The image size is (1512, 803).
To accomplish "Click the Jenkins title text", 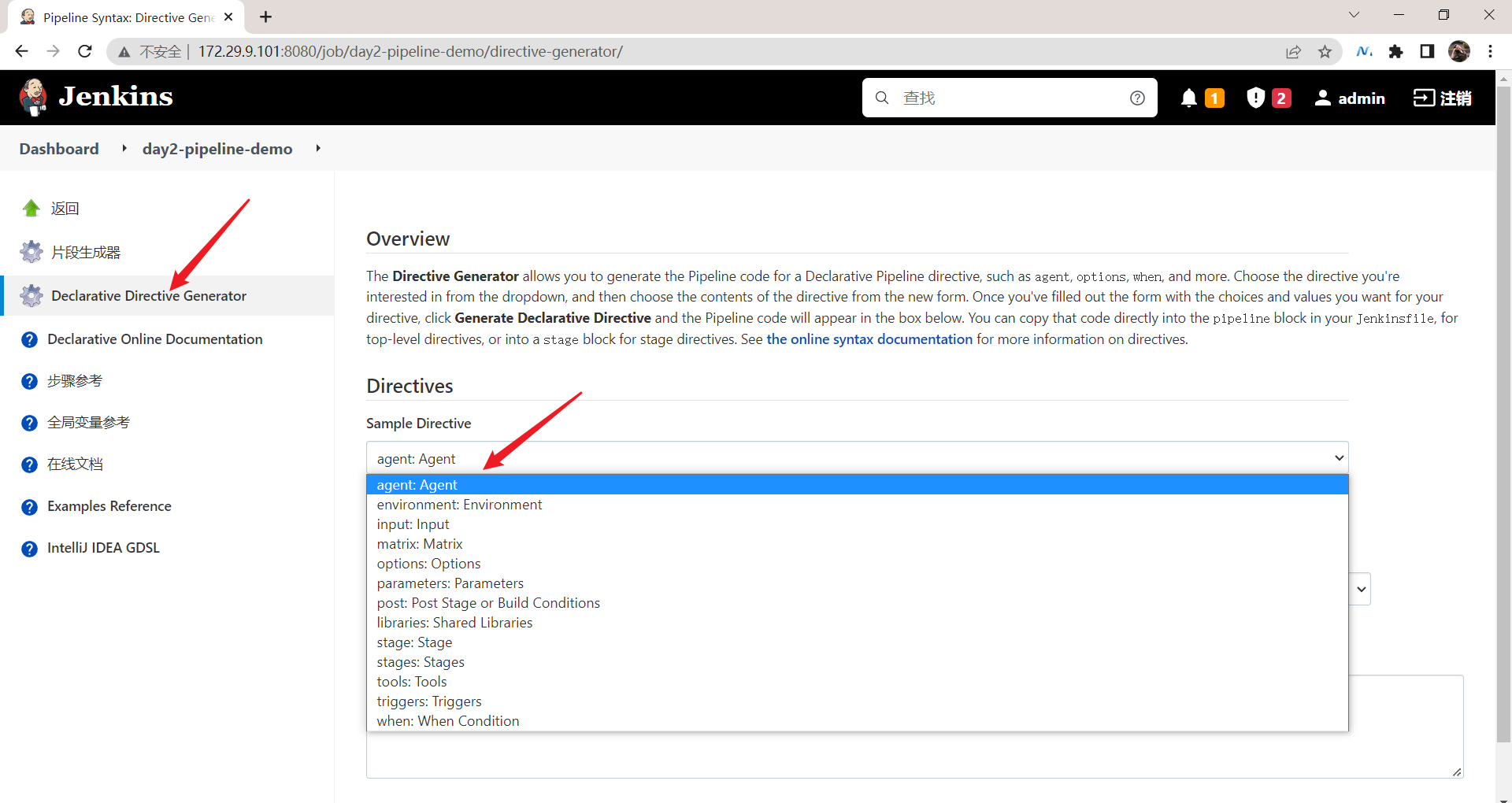I will coord(116,96).
